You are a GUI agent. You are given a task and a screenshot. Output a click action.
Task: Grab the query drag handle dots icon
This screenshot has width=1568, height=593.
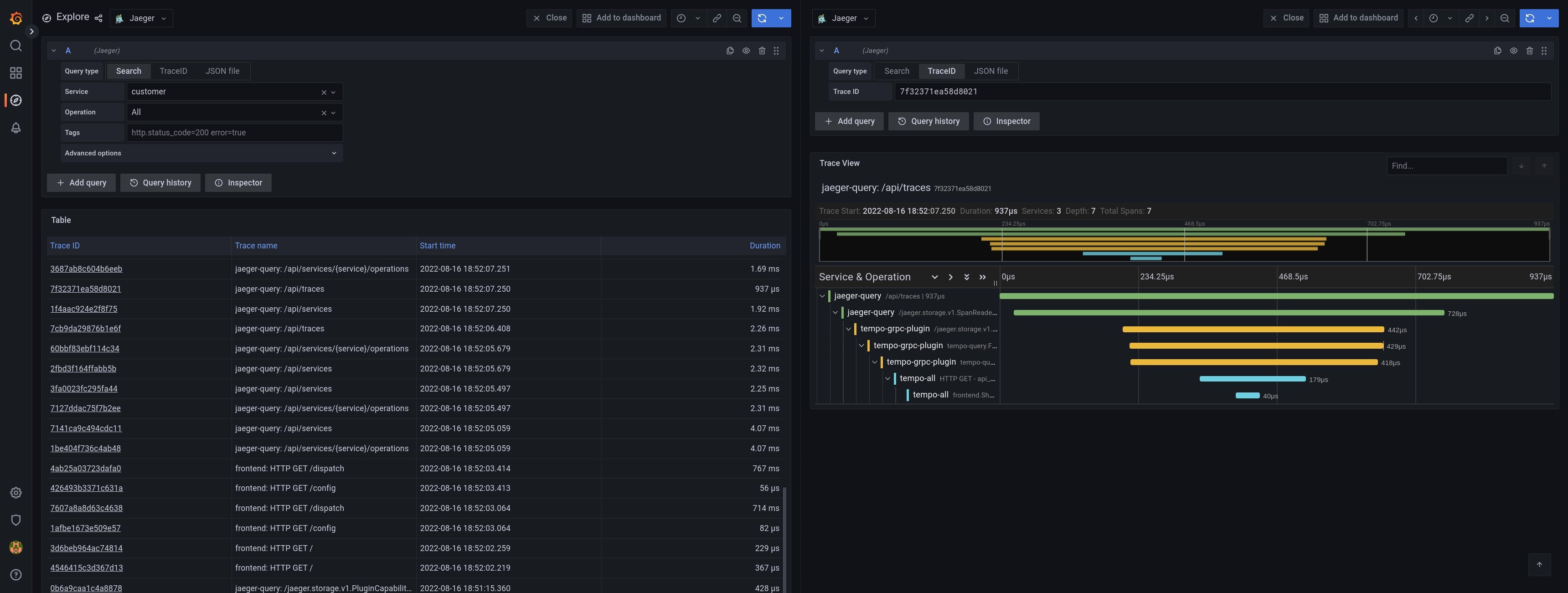coord(776,51)
